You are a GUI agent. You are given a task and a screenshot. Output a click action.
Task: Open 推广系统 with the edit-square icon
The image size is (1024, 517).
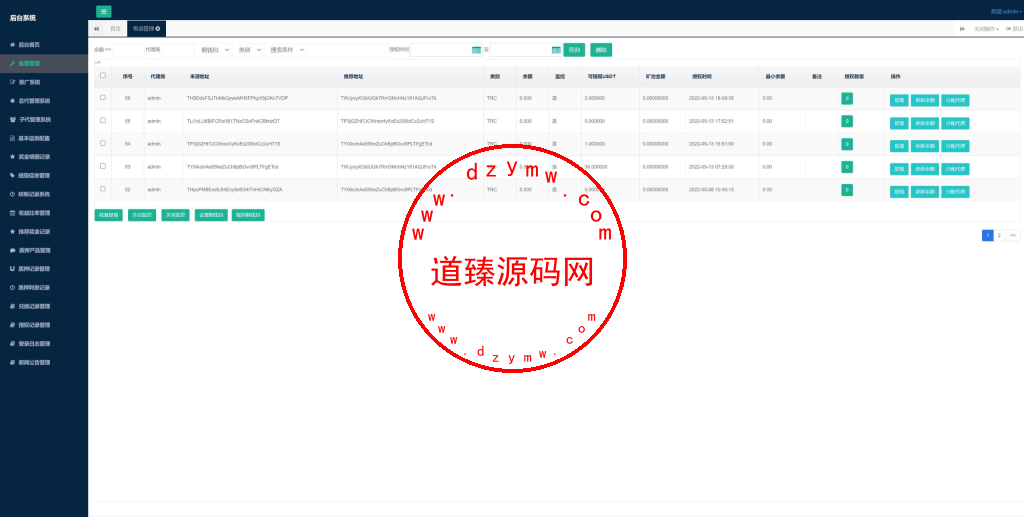[x=12, y=82]
